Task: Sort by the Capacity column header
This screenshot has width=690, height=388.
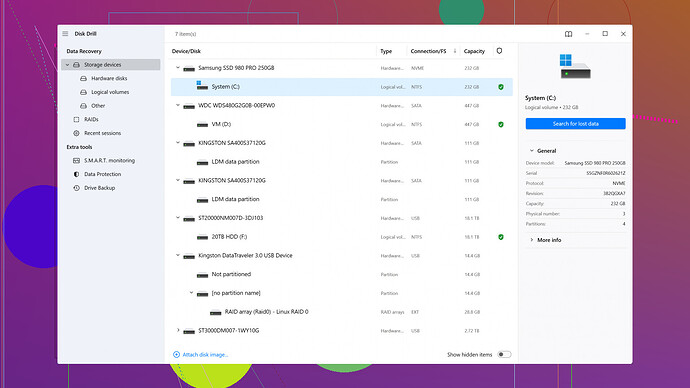Action: pyautogui.click(x=474, y=51)
